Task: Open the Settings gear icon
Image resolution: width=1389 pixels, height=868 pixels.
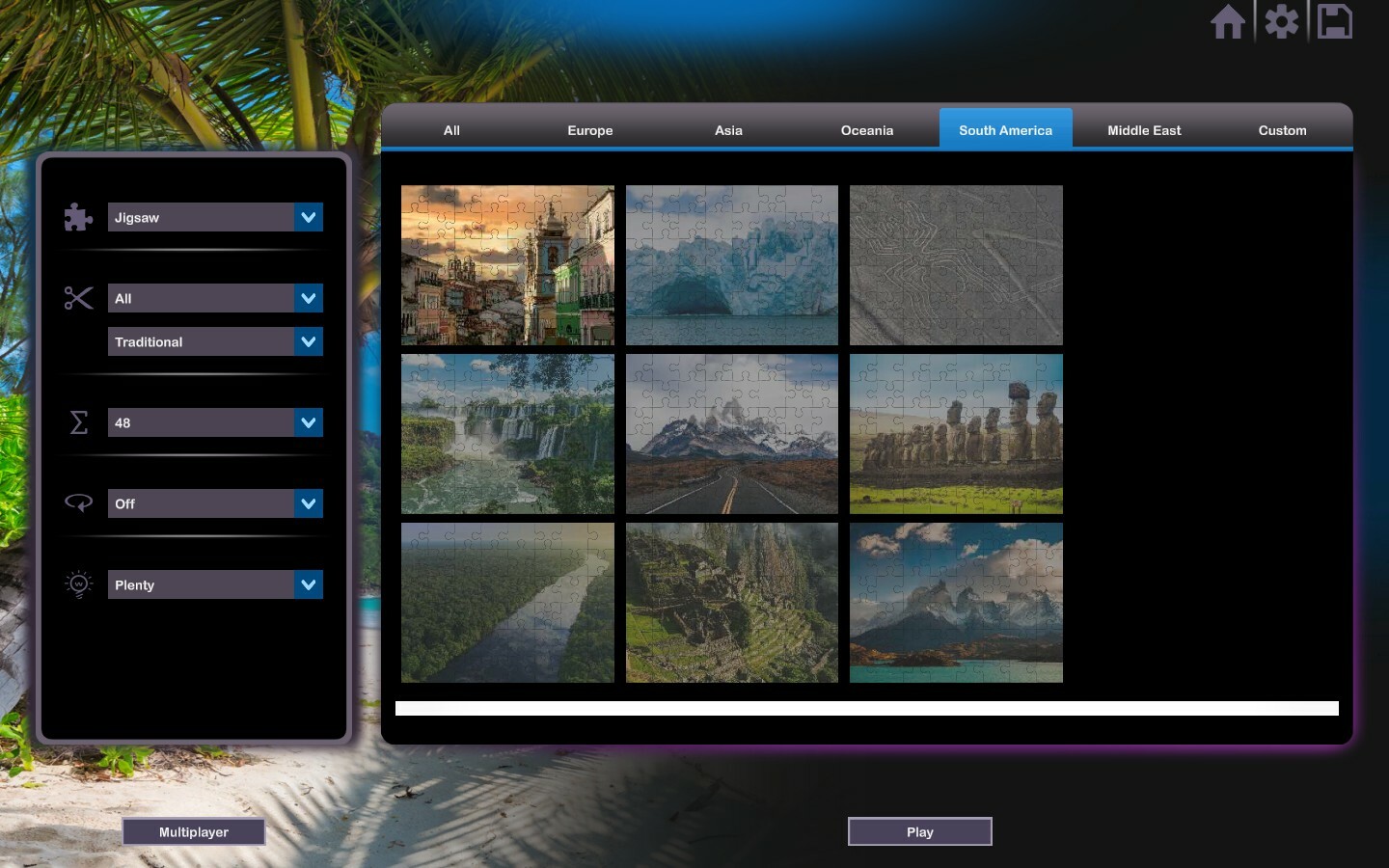Action: [1281, 20]
